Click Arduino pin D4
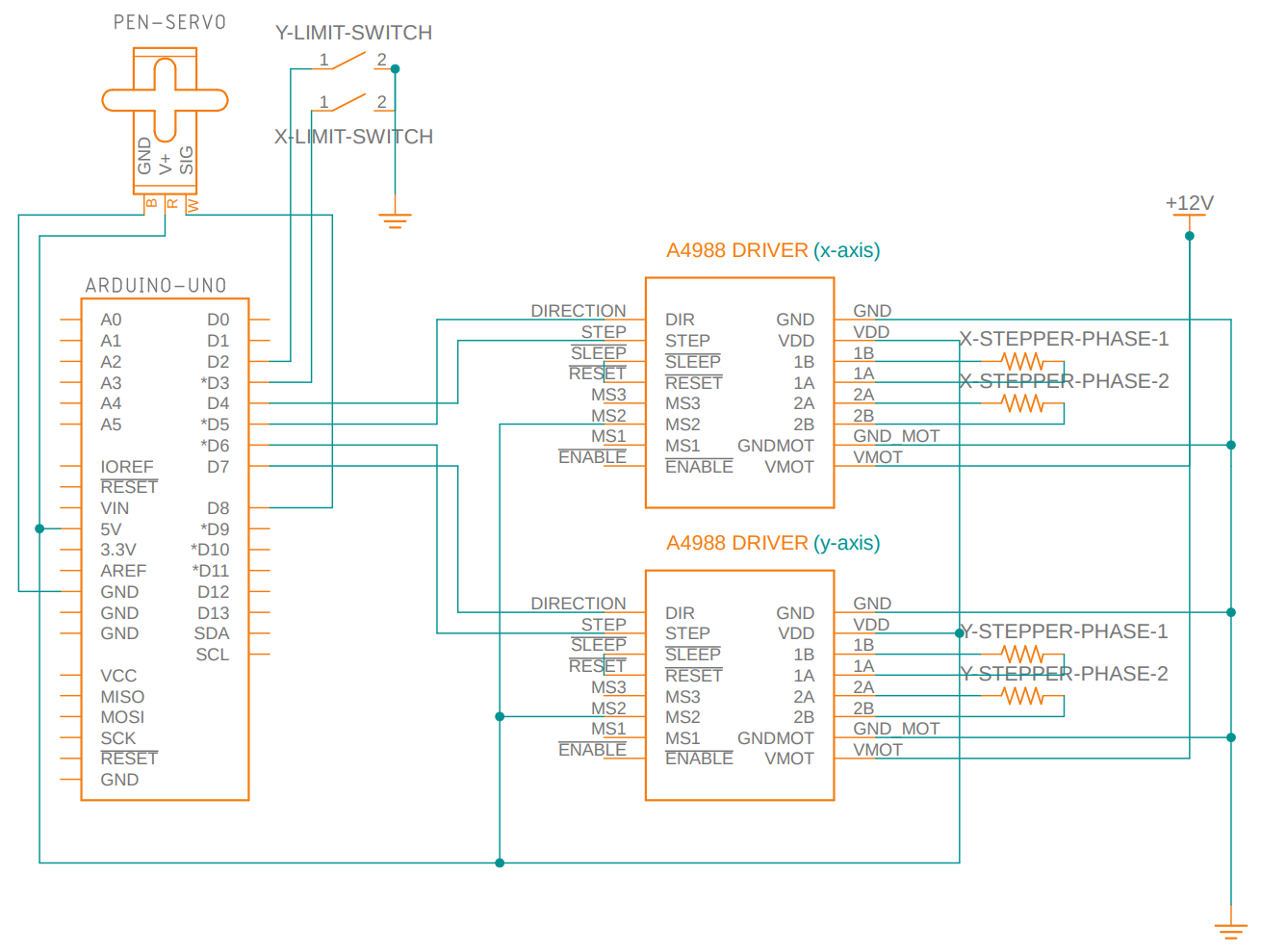Viewport: 1261px width, 952px height. [x=219, y=403]
